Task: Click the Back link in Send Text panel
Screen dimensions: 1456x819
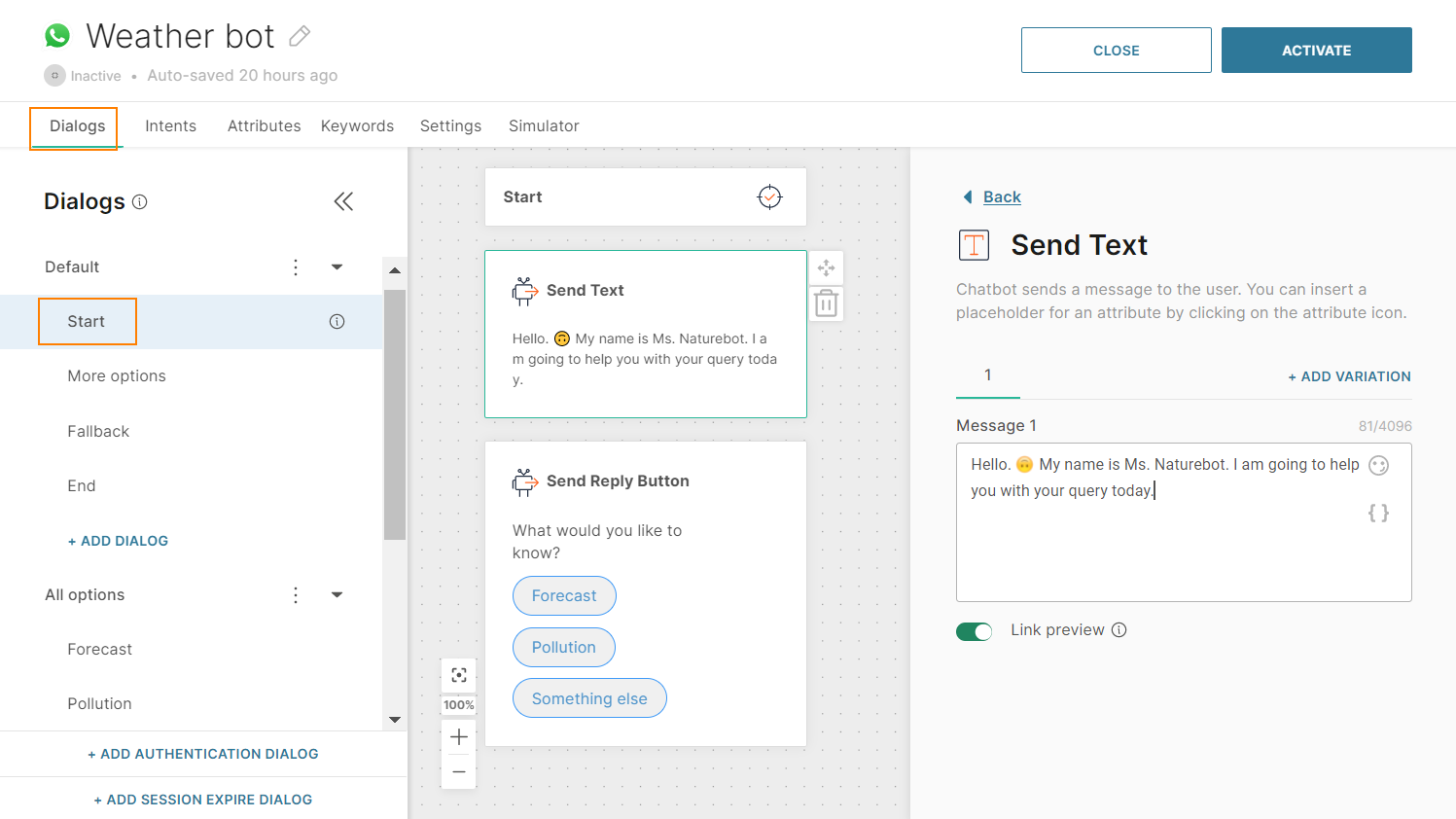Action: (x=1001, y=197)
